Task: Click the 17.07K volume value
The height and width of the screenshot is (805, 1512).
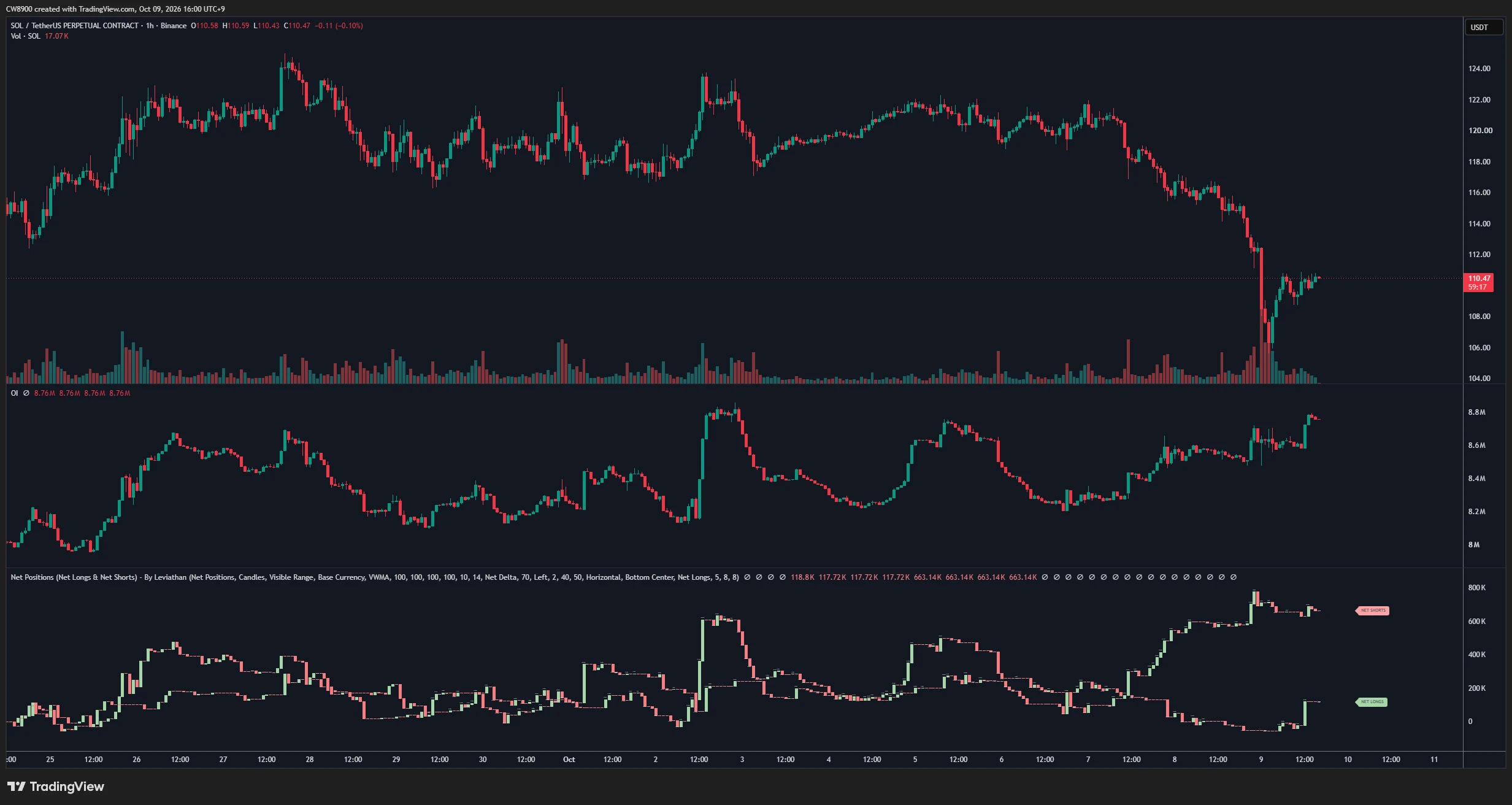Action: click(56, 36)
